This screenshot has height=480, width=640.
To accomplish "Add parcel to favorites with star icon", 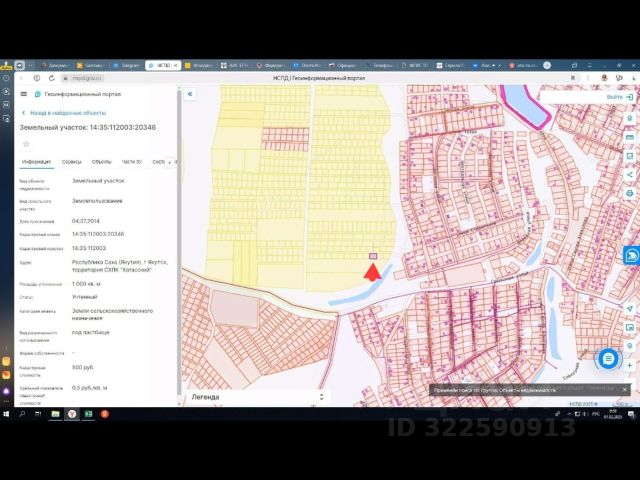I will 26,144.
